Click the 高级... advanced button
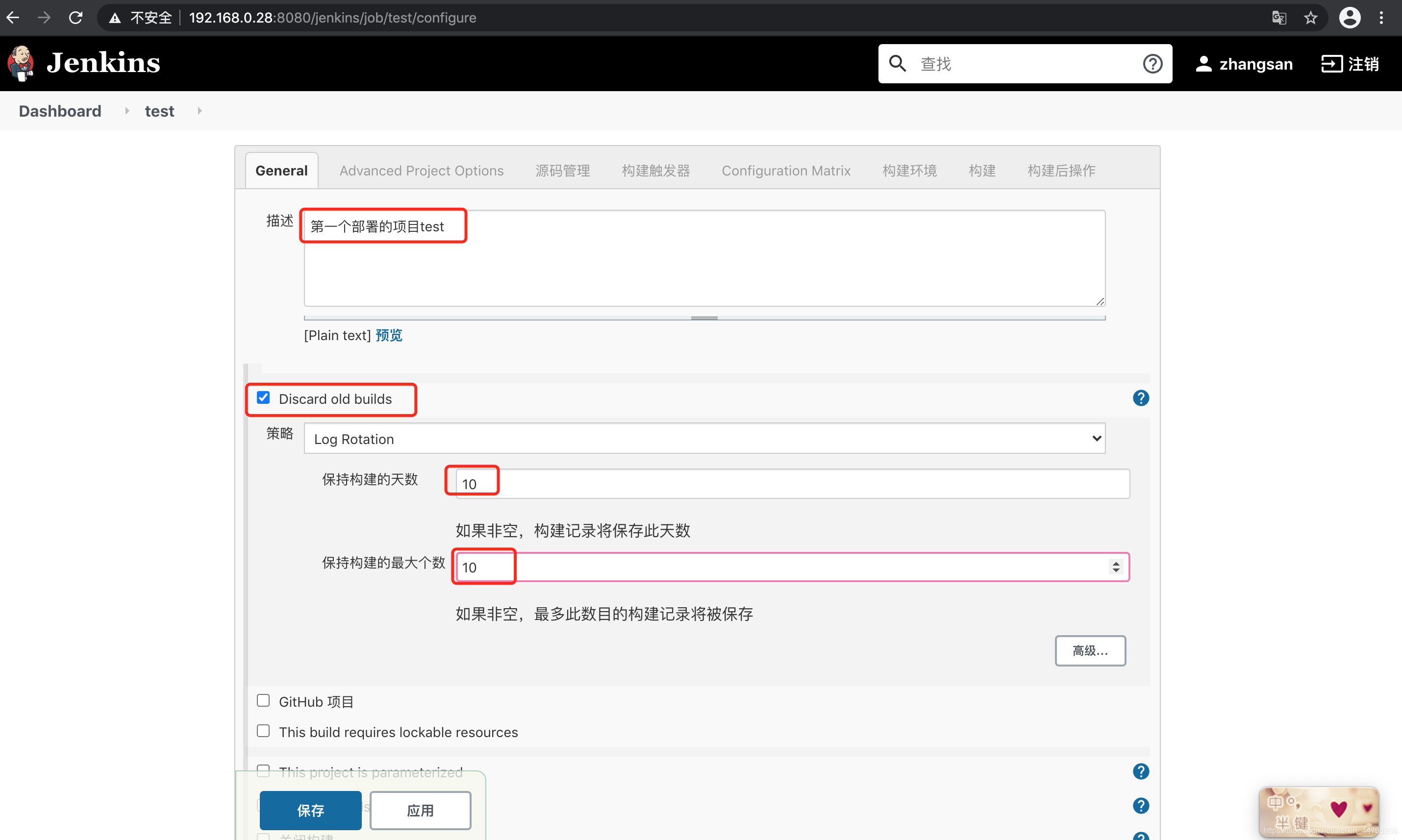The width and height of the screenshot is (1402, 840). [1090, 650]
